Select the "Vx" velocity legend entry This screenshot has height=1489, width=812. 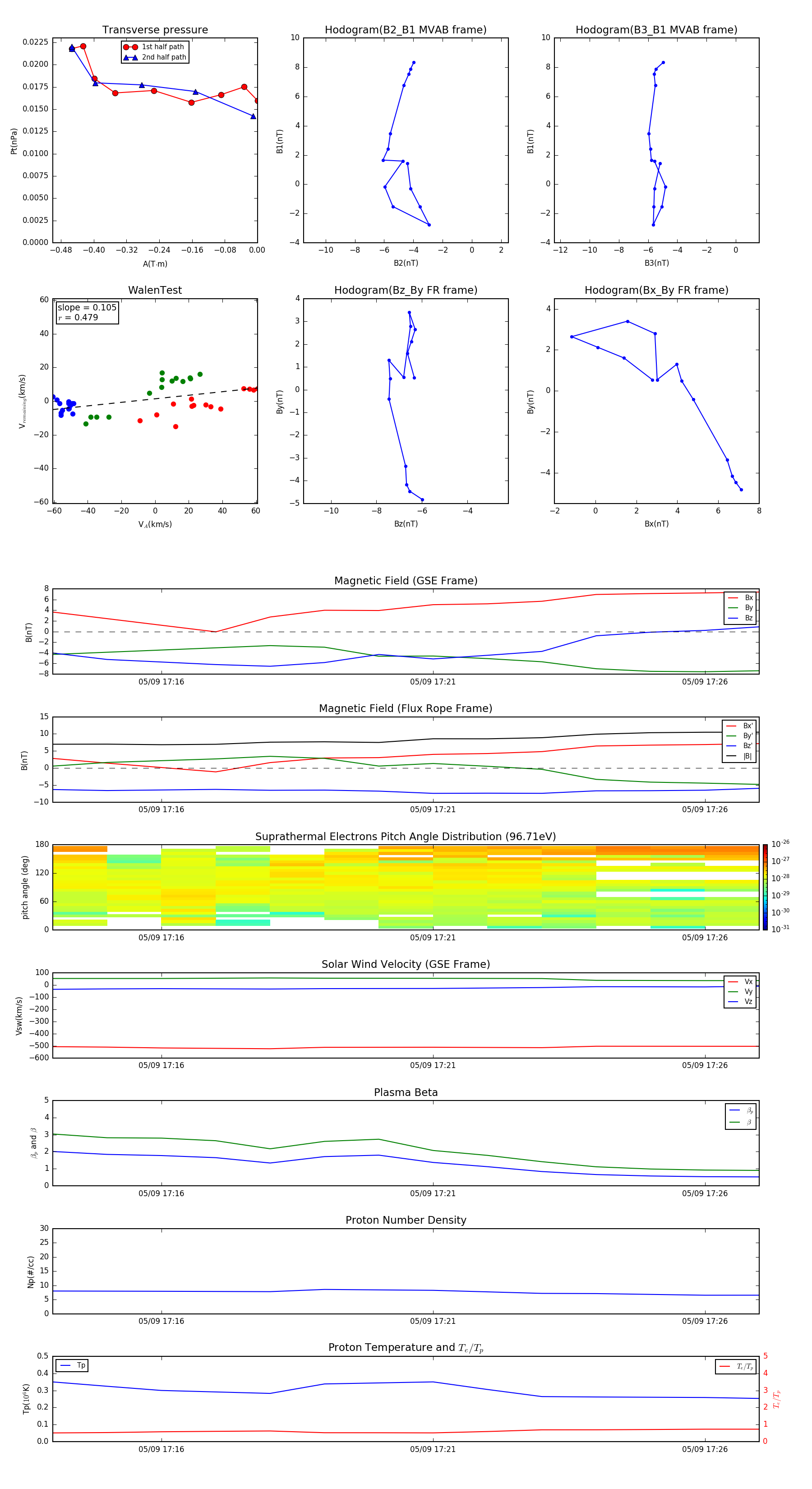click(x=740, y=981)
